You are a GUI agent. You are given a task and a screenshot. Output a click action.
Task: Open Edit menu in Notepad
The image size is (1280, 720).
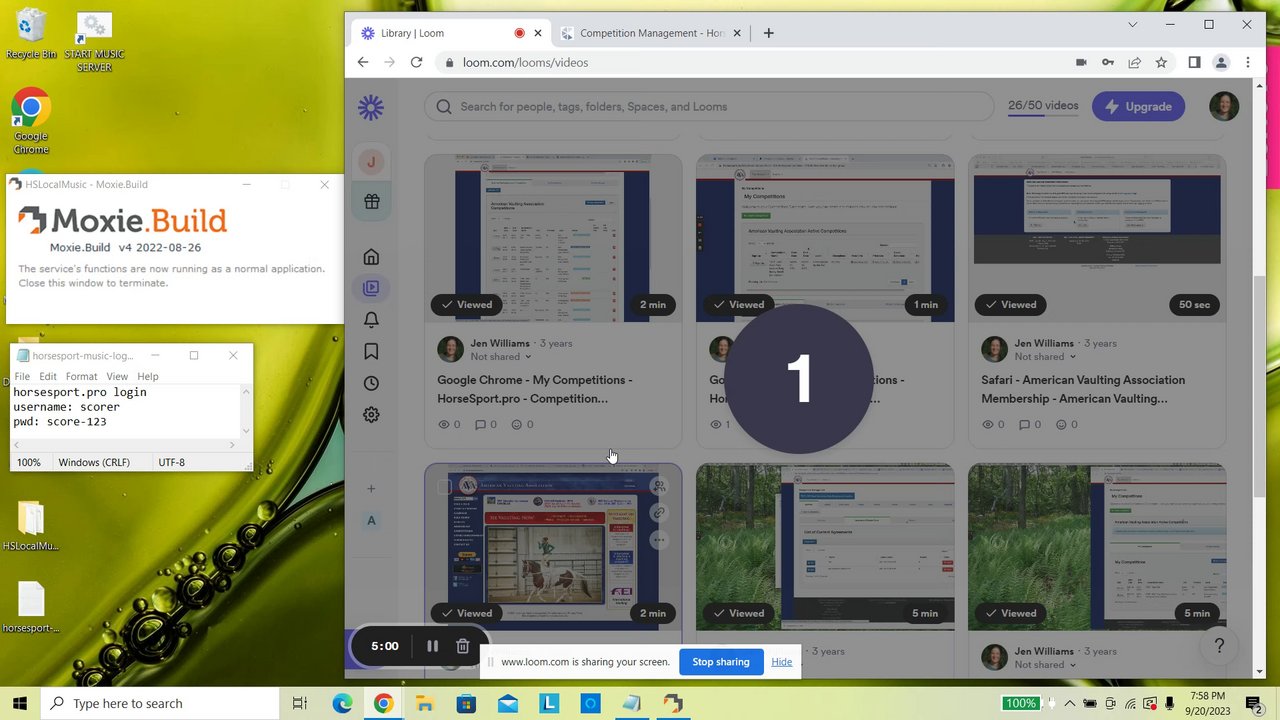[x=48, y=376]
